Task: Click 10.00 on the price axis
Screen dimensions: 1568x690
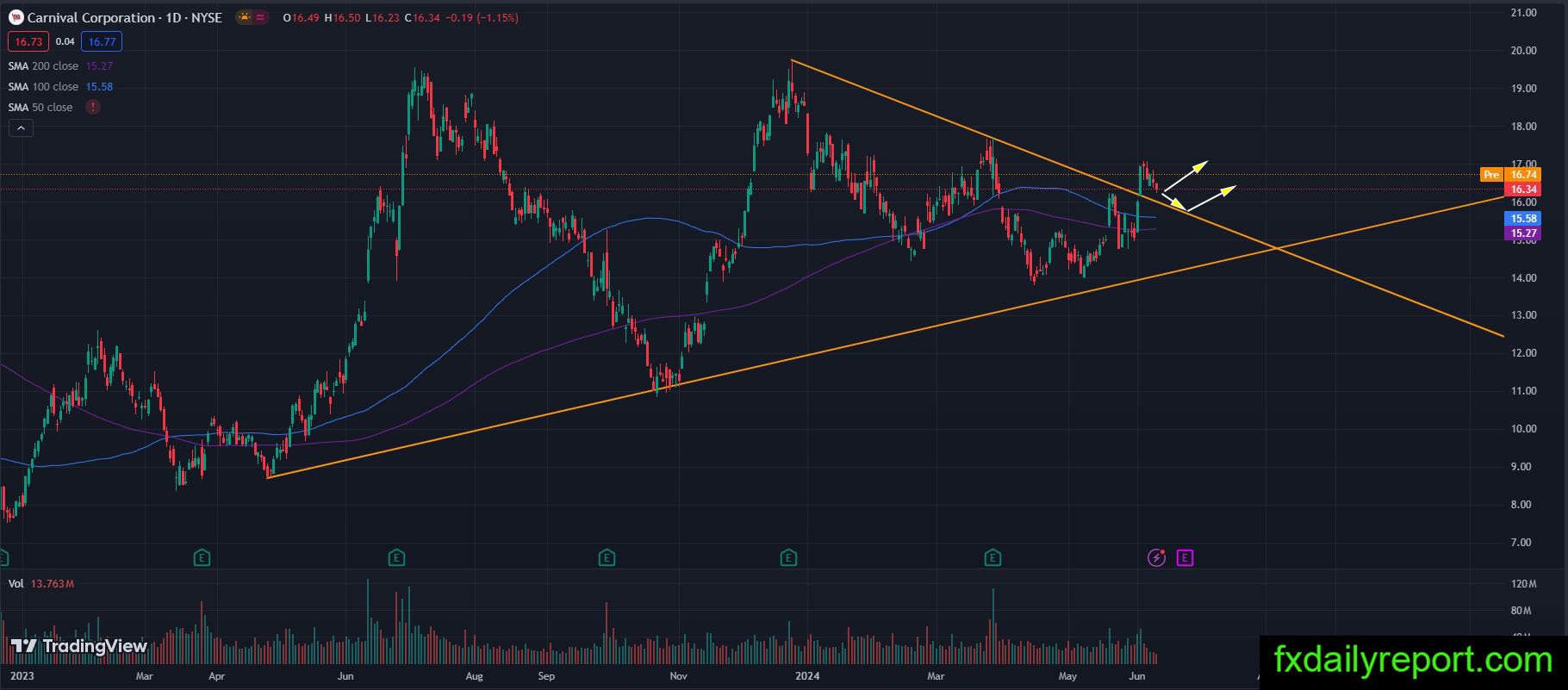Action: pos(1523,429)
